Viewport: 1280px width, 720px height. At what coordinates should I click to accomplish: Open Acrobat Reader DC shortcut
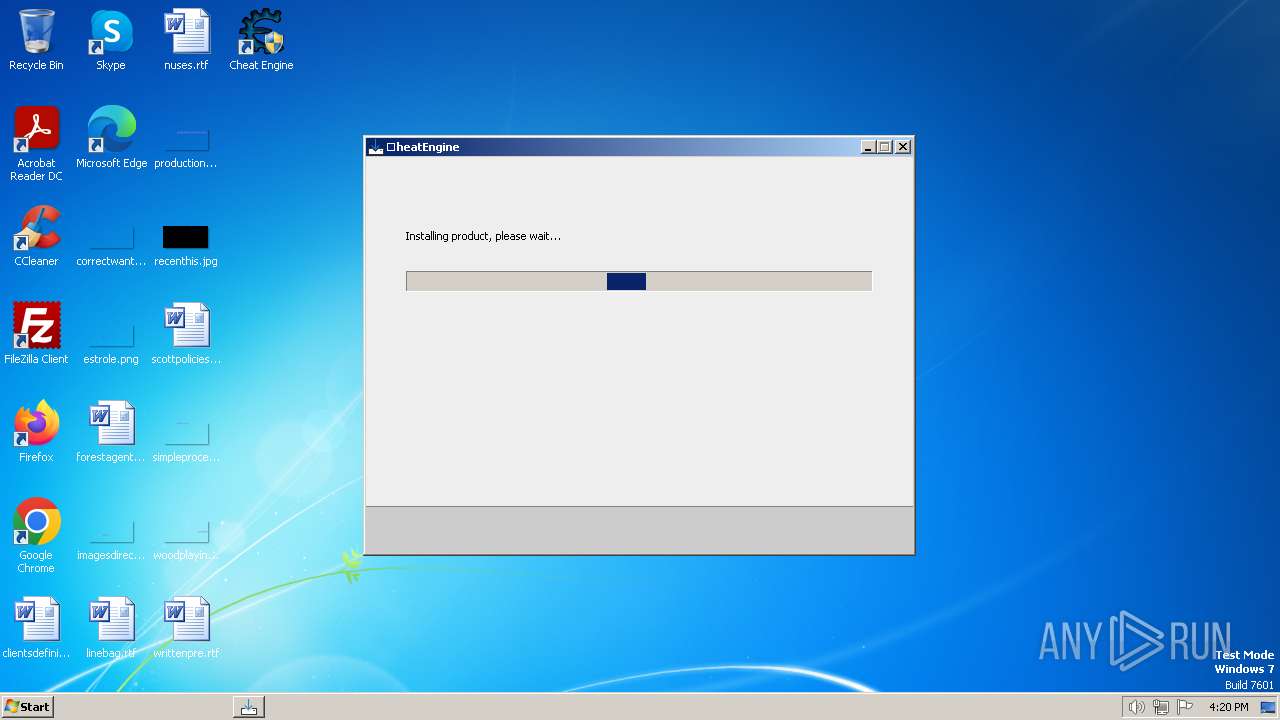click(36, 144)
